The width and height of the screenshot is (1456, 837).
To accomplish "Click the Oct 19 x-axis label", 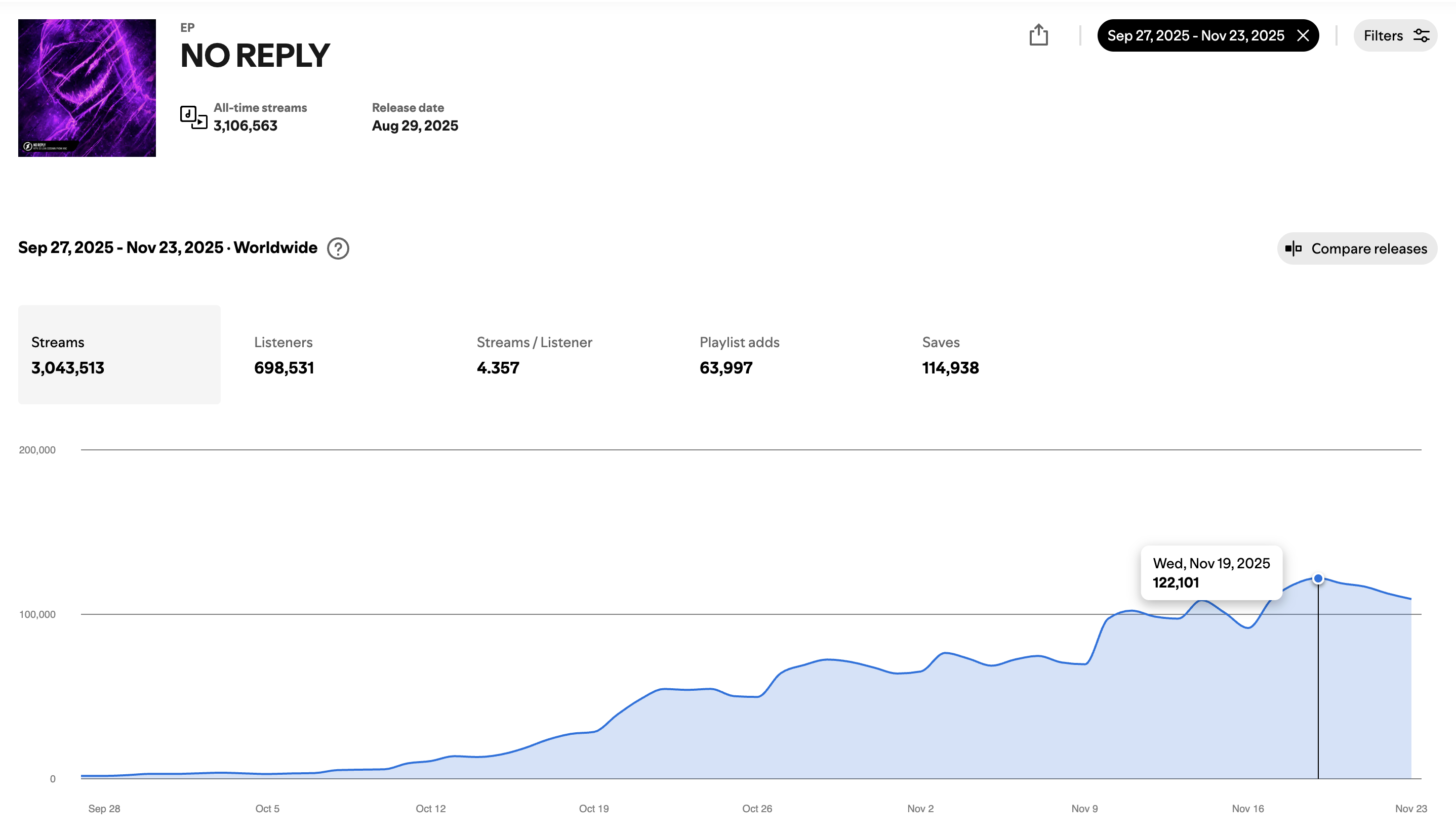I will (593, 808).
